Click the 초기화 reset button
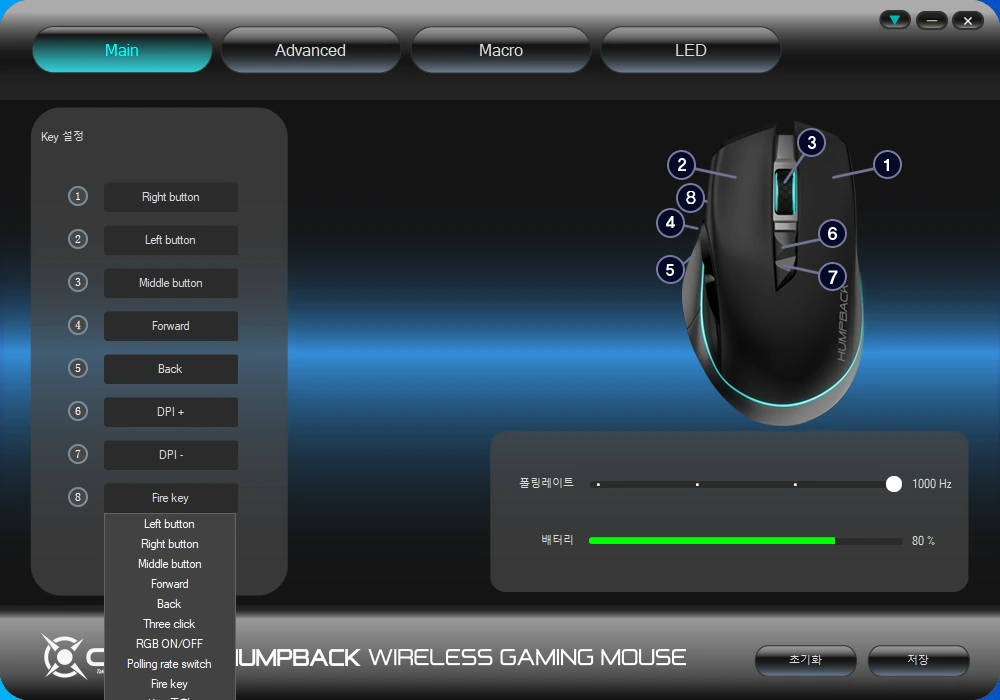1000x700 pixels. coord(805,660)
